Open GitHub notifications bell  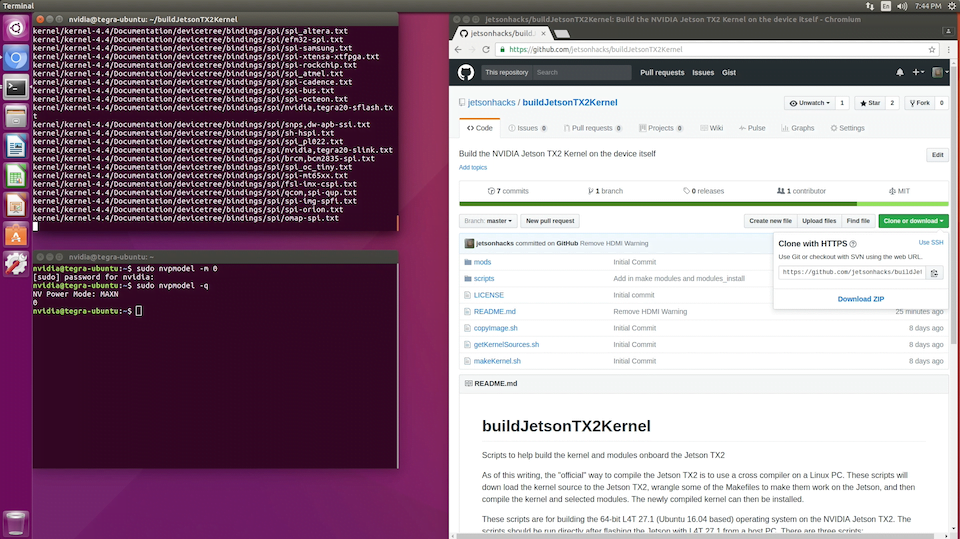[899, 72]
